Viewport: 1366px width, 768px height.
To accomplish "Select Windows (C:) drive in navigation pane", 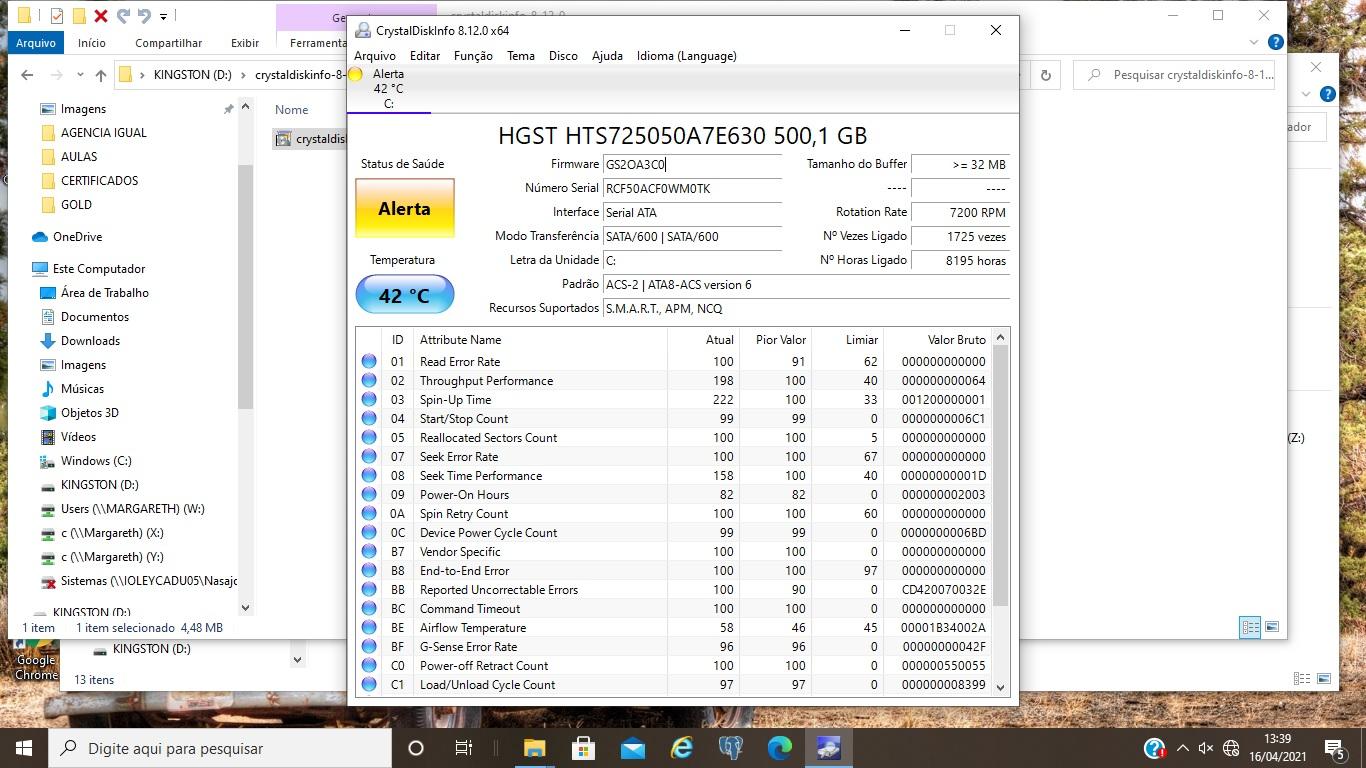I will [x=96, y=461].
